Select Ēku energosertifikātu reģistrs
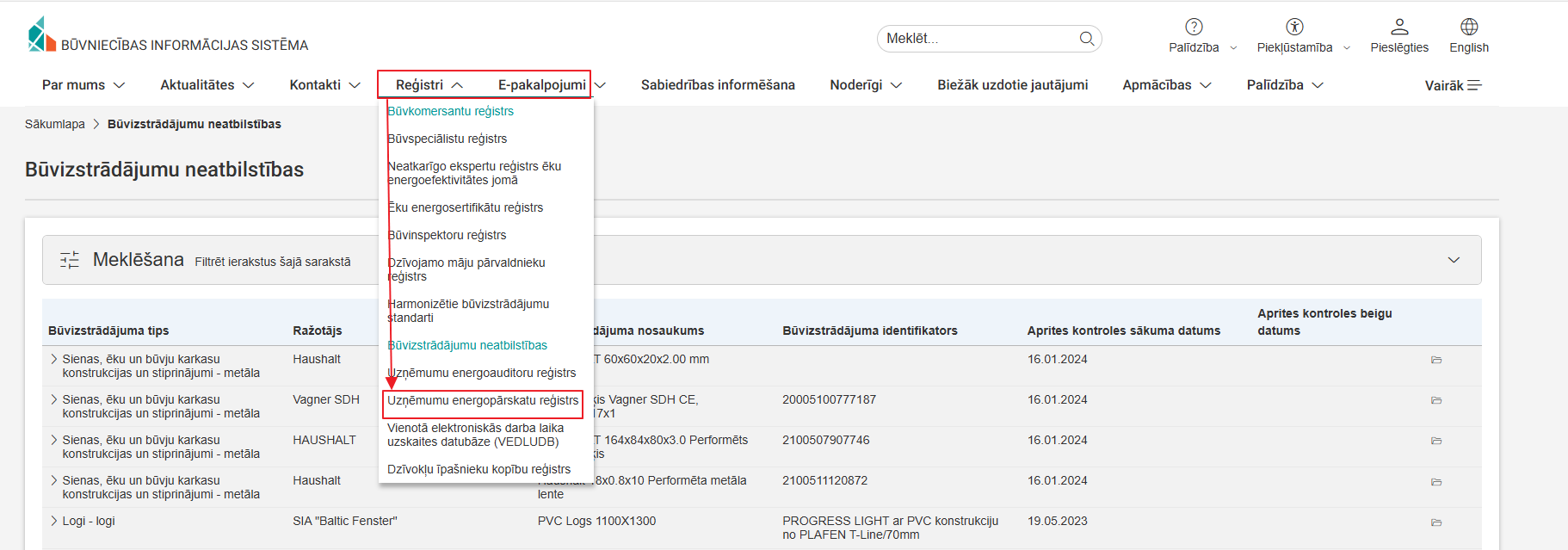This screenshot has width=1568, height=550. [465, 207]
